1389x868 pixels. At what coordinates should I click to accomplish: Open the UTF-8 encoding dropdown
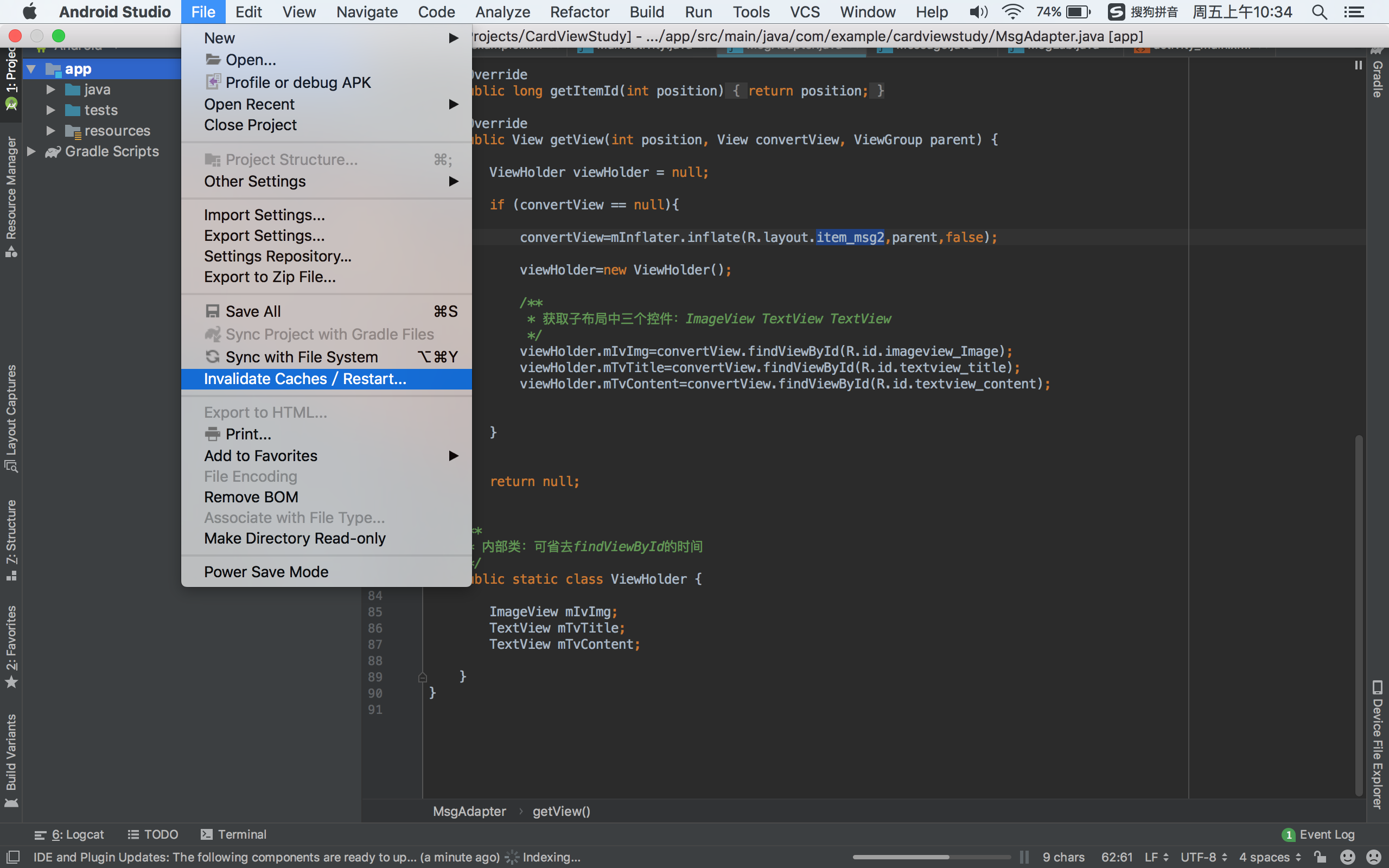[1203, 857]
